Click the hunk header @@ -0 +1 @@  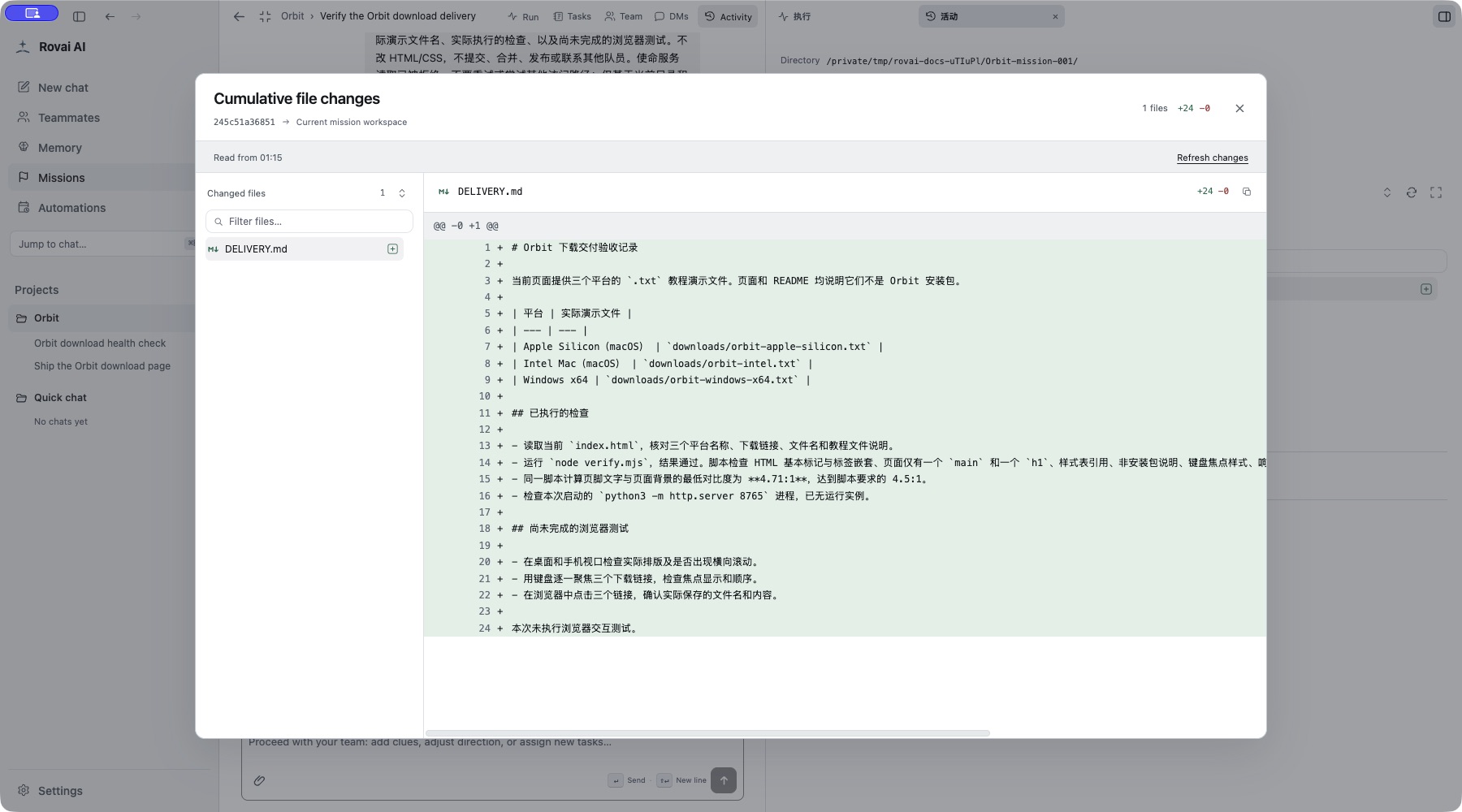coord(466,226)
